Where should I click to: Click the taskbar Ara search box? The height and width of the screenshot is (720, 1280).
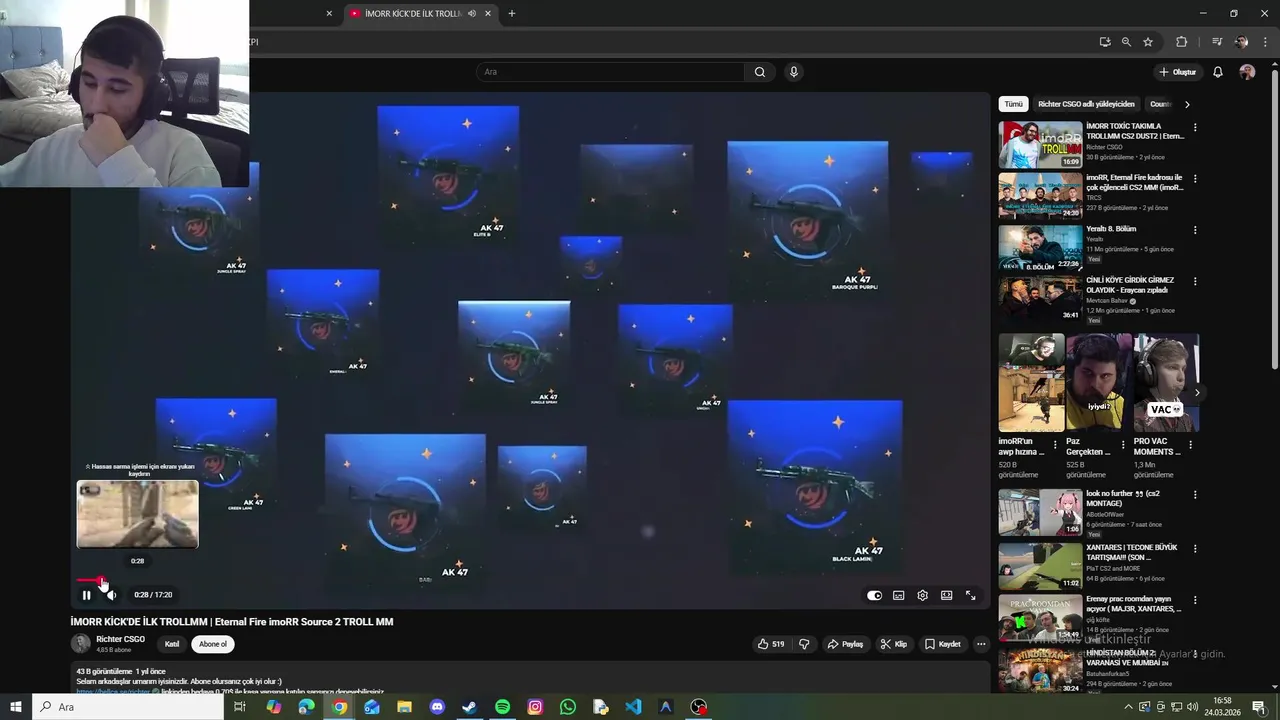(128, 707)
